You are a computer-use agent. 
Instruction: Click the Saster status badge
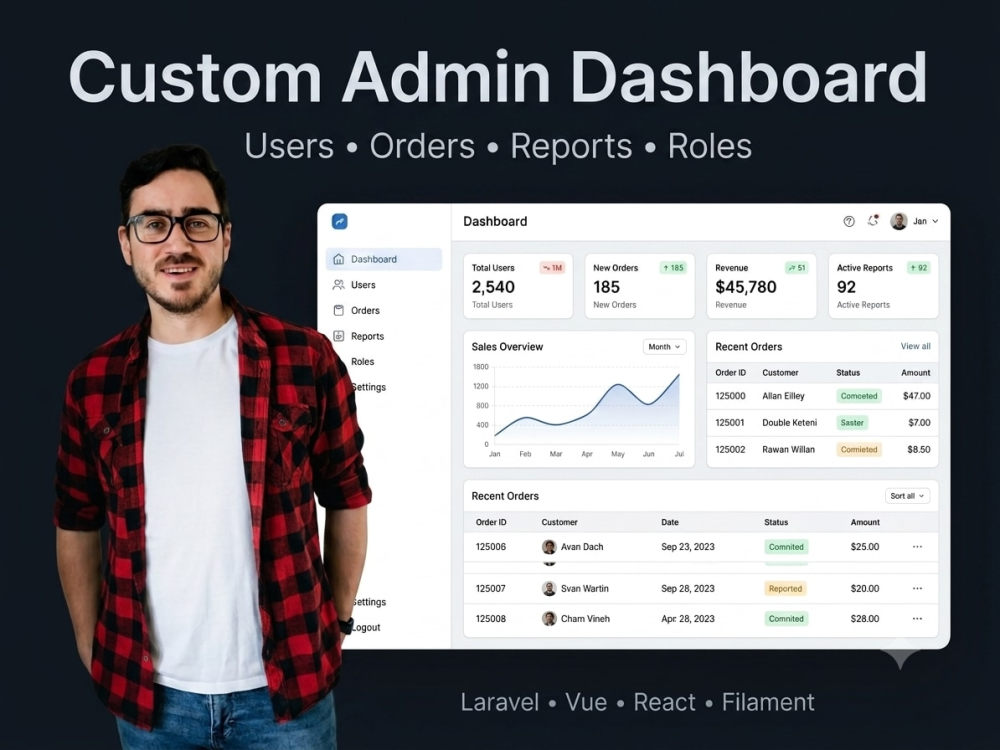[852, 423]
